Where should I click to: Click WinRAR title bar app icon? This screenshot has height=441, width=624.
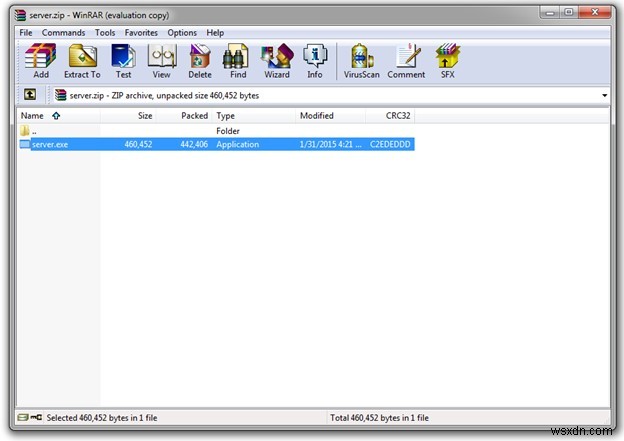(x=21, y=15)
